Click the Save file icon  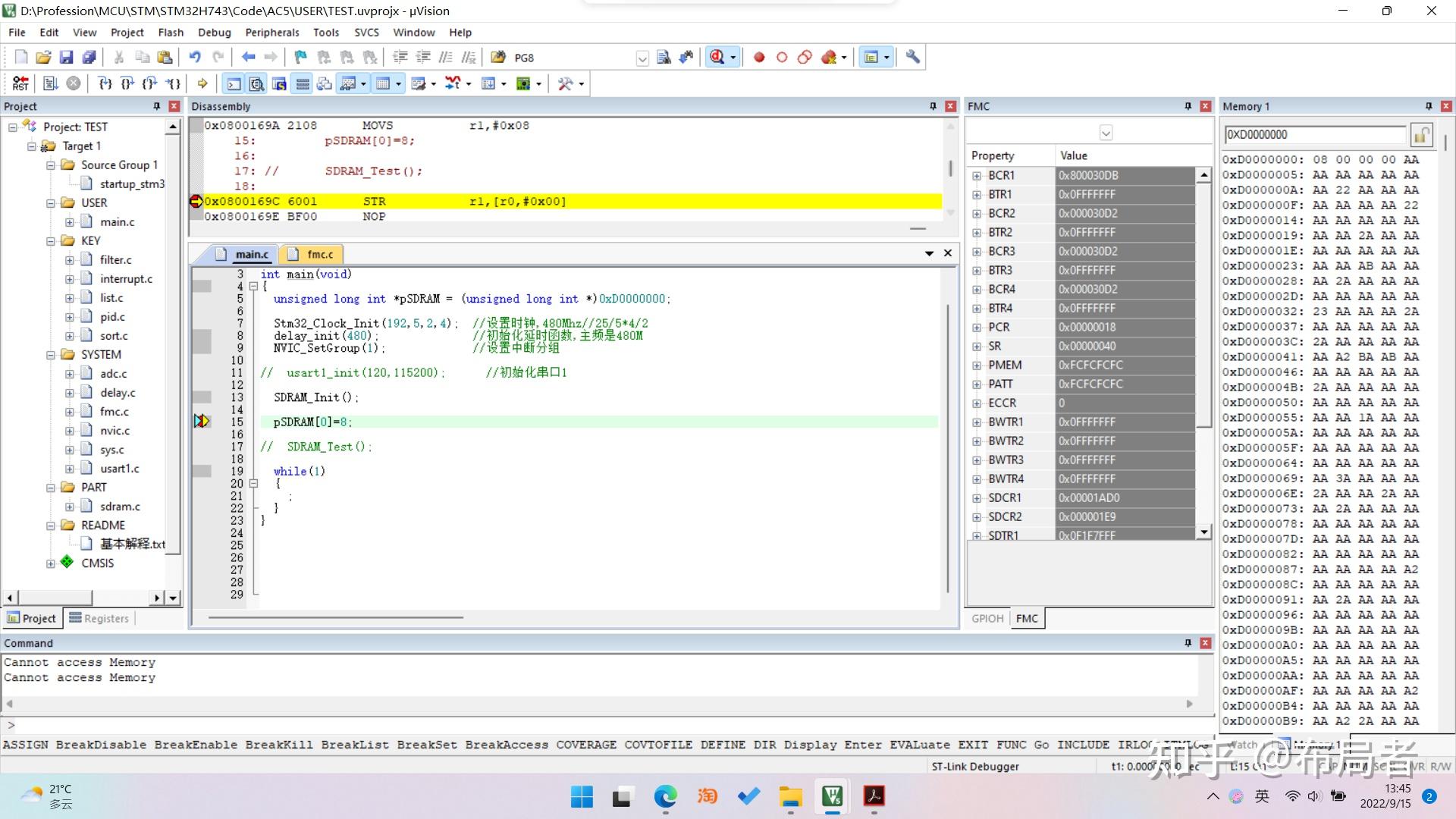[x=66, y=57]
